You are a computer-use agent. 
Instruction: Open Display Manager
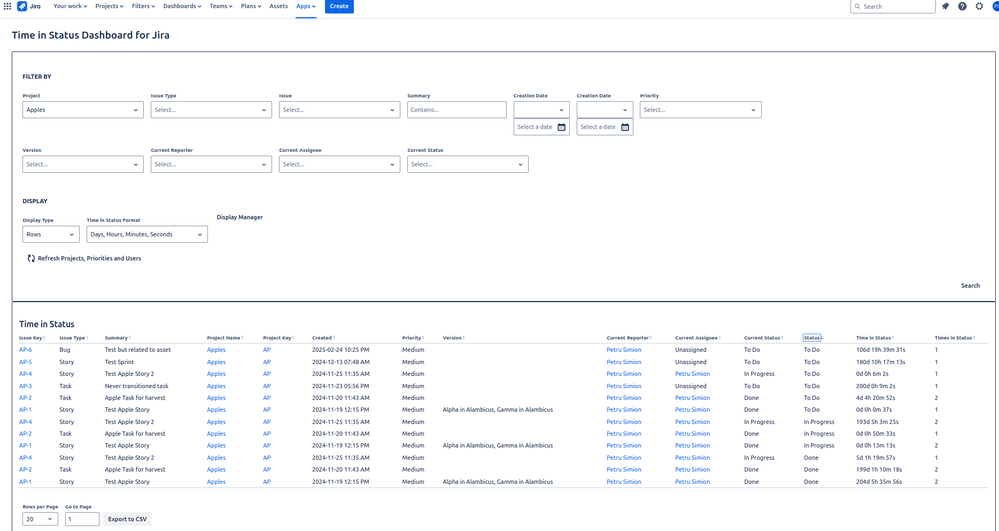pyautogui.click(x=240, y=217)
